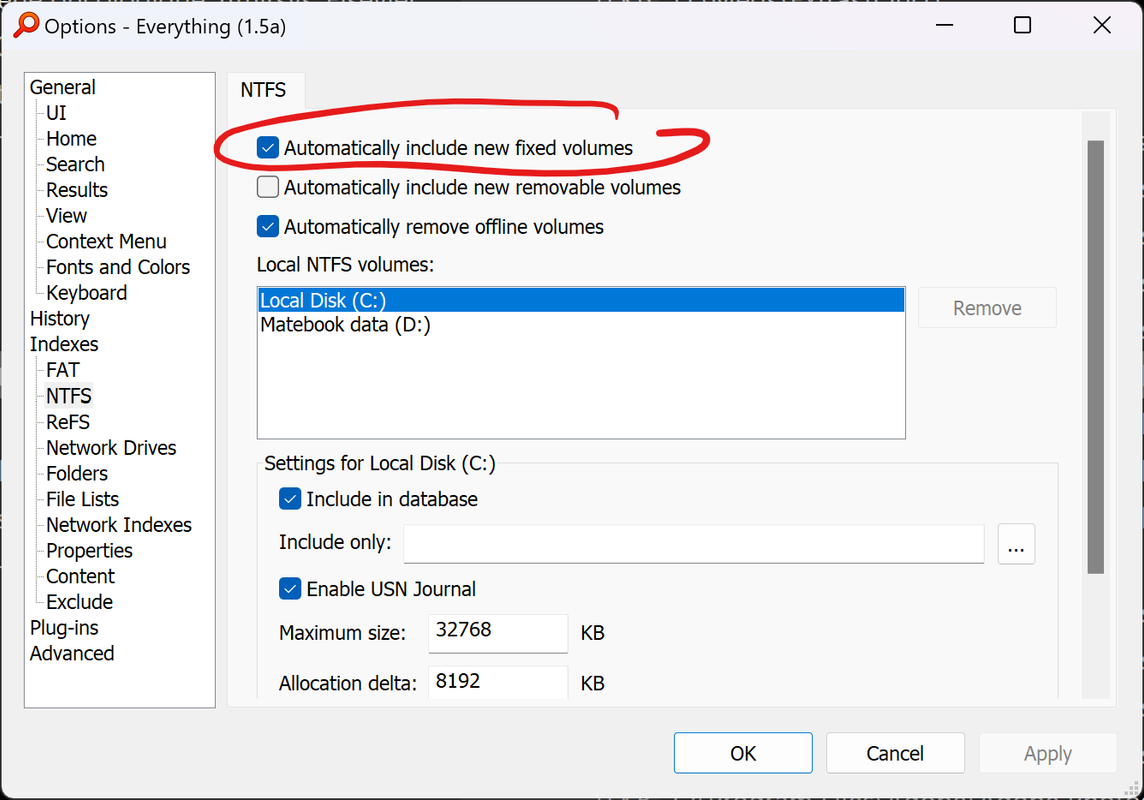
Task: Go to Search options
Action: pyautogui.click(x=75, y=165)
